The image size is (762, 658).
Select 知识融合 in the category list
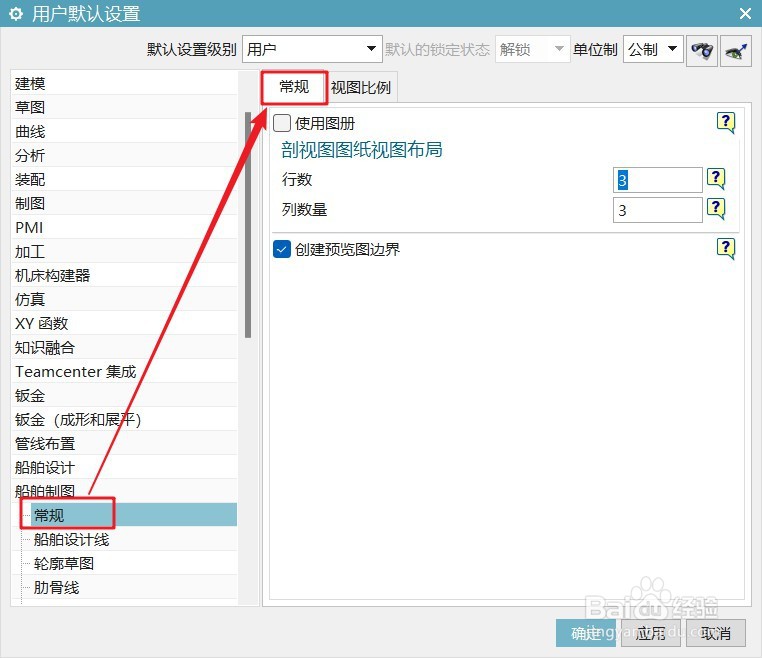(x=124, y=348)
